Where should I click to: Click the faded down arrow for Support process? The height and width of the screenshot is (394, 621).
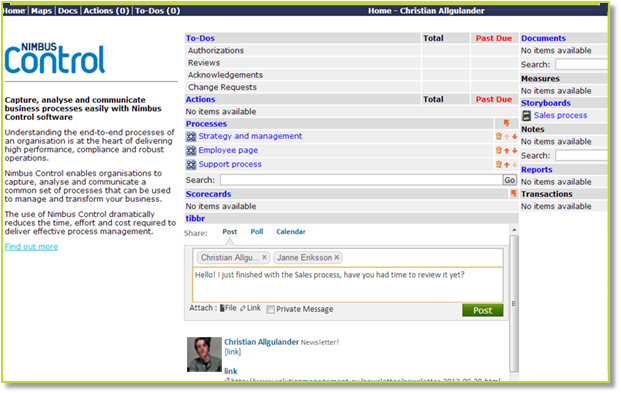coord(514,165)
